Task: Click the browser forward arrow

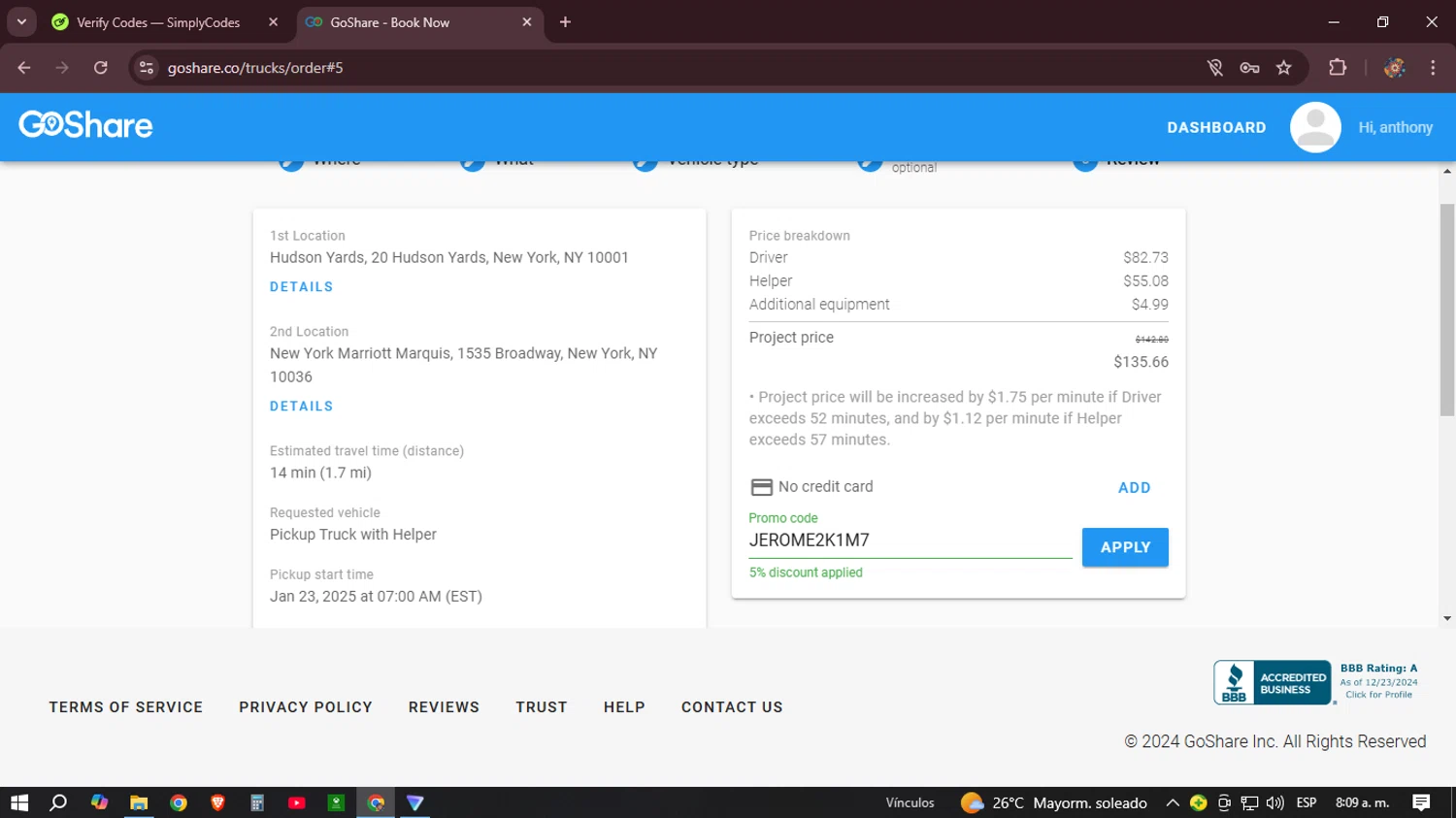Action: (x=62, y=68)
